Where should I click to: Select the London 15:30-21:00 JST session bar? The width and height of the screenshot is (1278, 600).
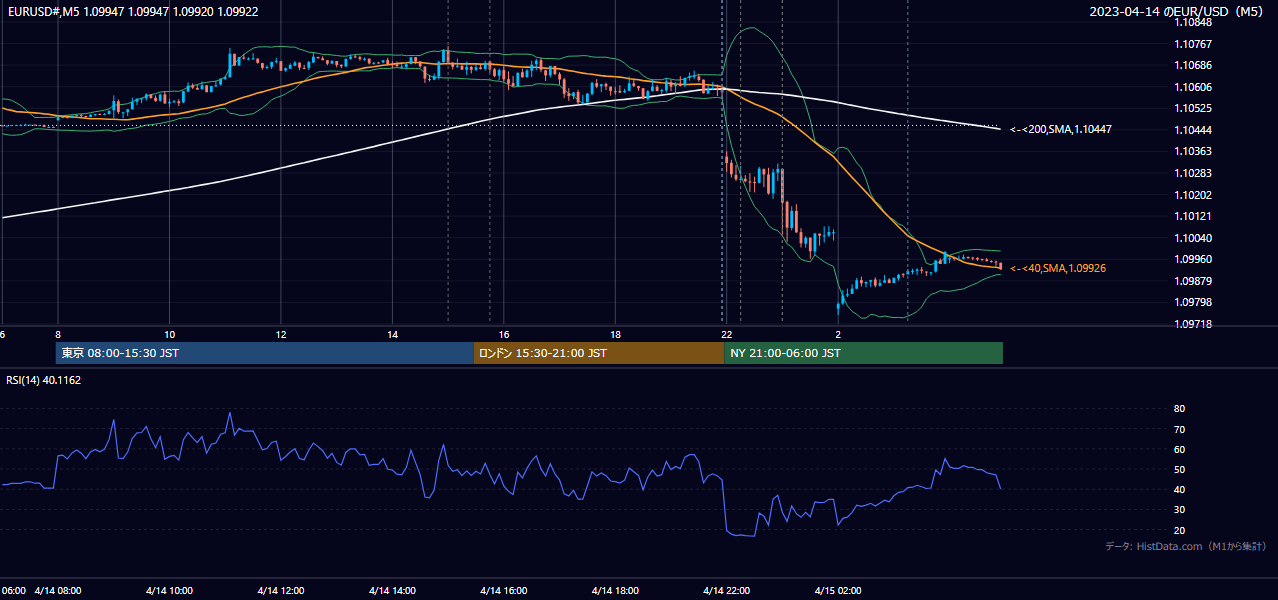(x=598, y=353)
